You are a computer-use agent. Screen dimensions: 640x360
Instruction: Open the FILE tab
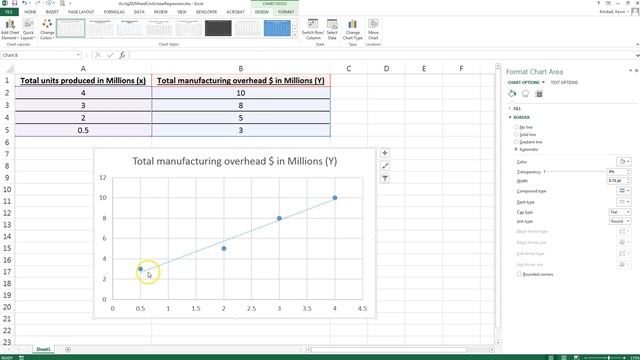pyautogui.click(x=9, y=12)
